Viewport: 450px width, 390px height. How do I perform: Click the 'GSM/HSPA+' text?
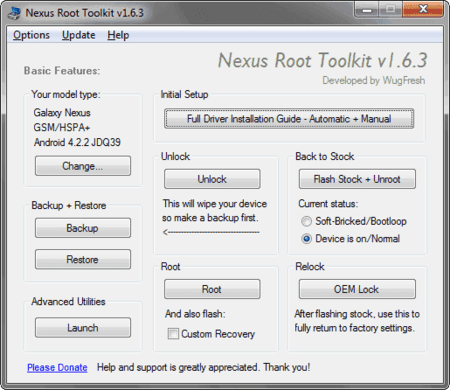[x=62, y=127]
